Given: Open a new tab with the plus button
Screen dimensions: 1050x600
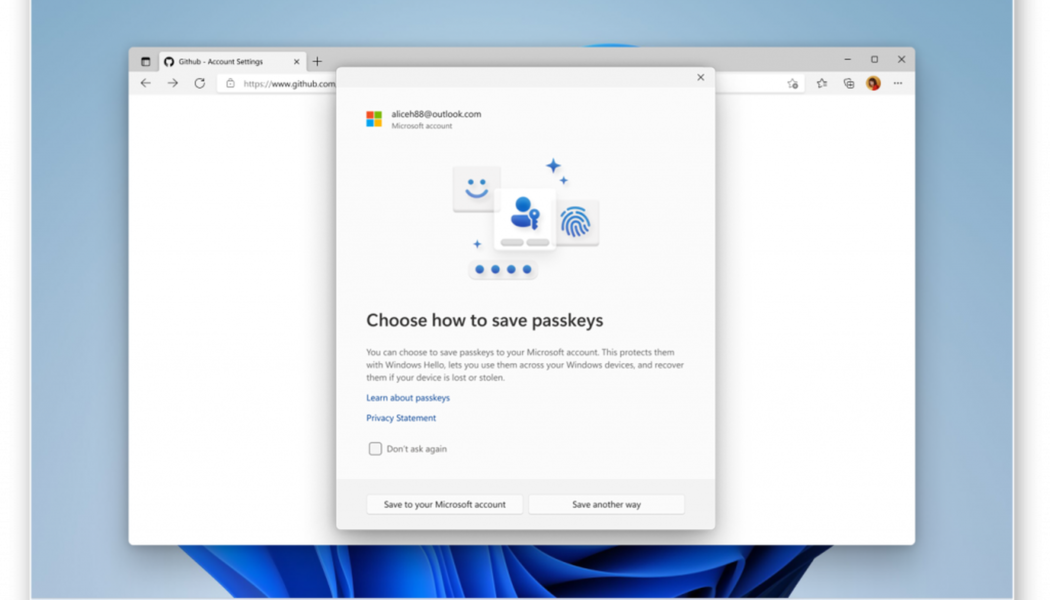Looking at the screenshot, I should tap(317, 61).
